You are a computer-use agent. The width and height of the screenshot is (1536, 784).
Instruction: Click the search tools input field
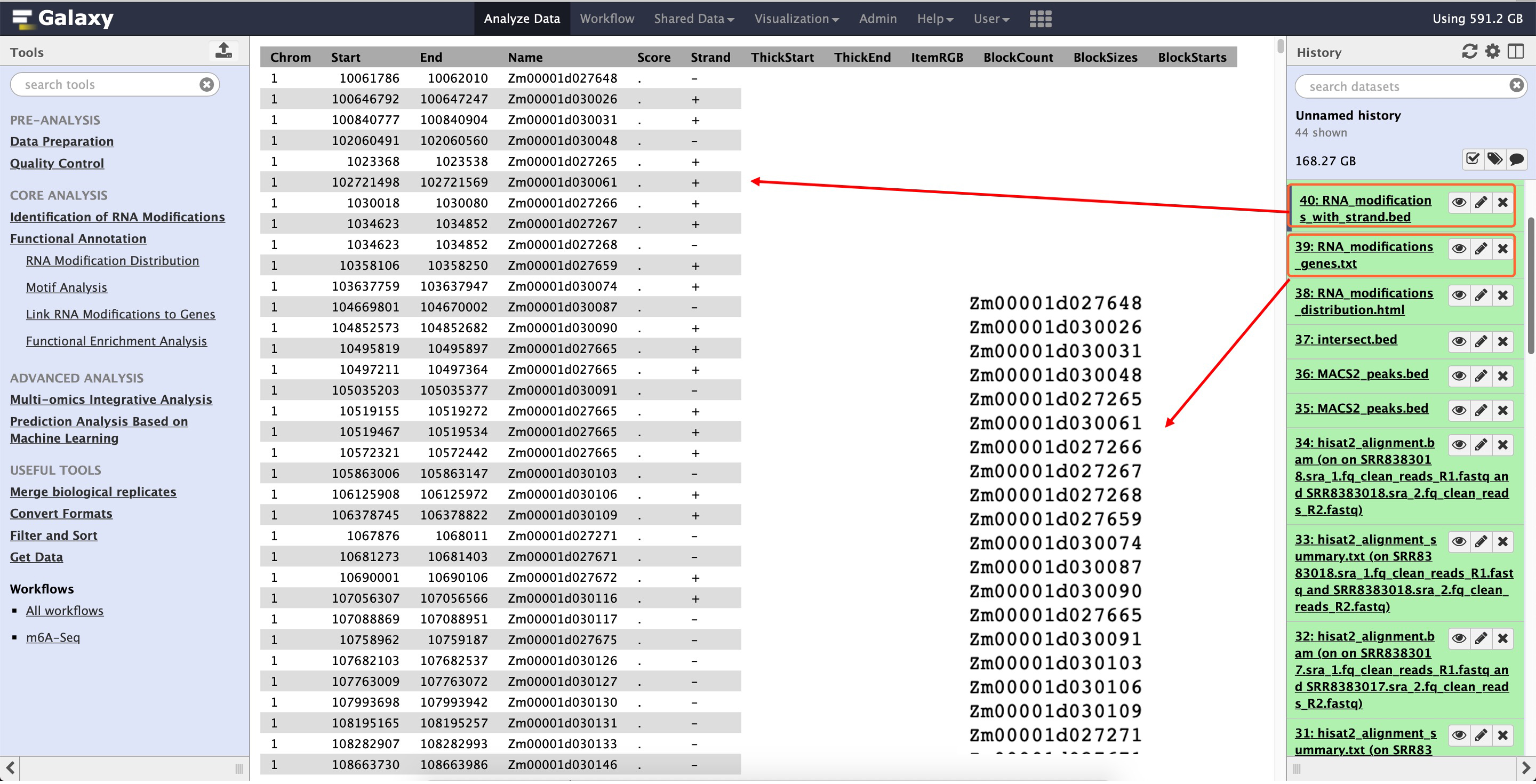pyautogui.click(x=107, y=85)
